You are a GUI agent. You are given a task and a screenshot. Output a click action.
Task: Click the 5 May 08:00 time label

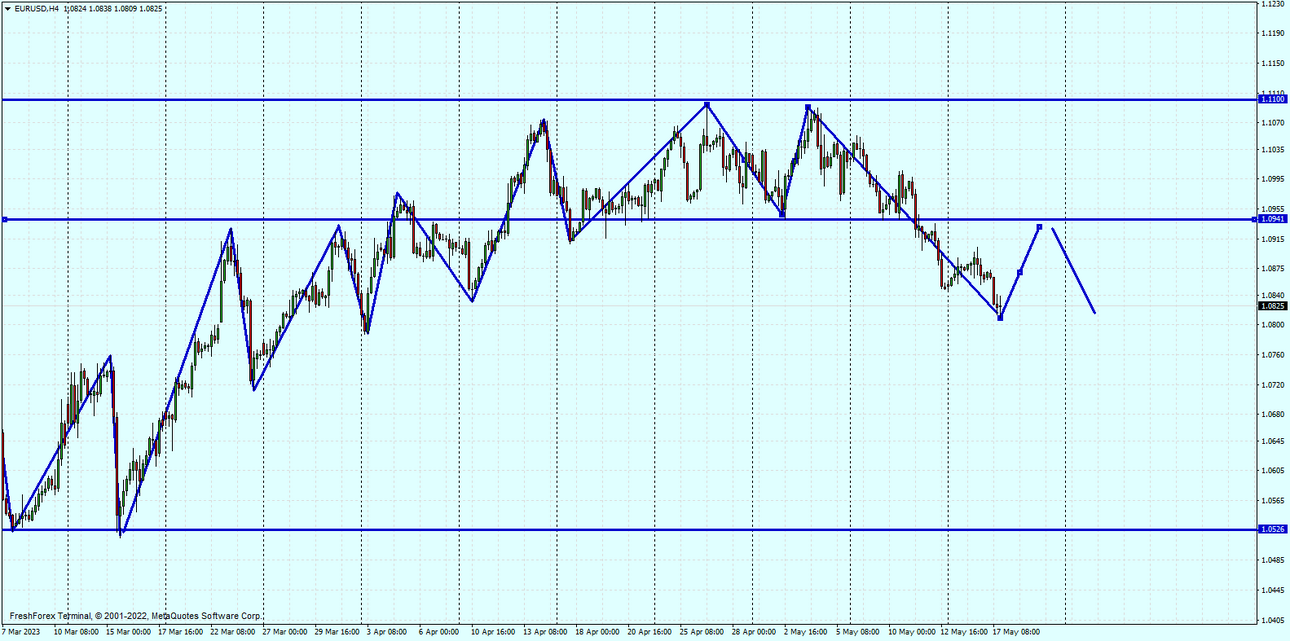857,632
